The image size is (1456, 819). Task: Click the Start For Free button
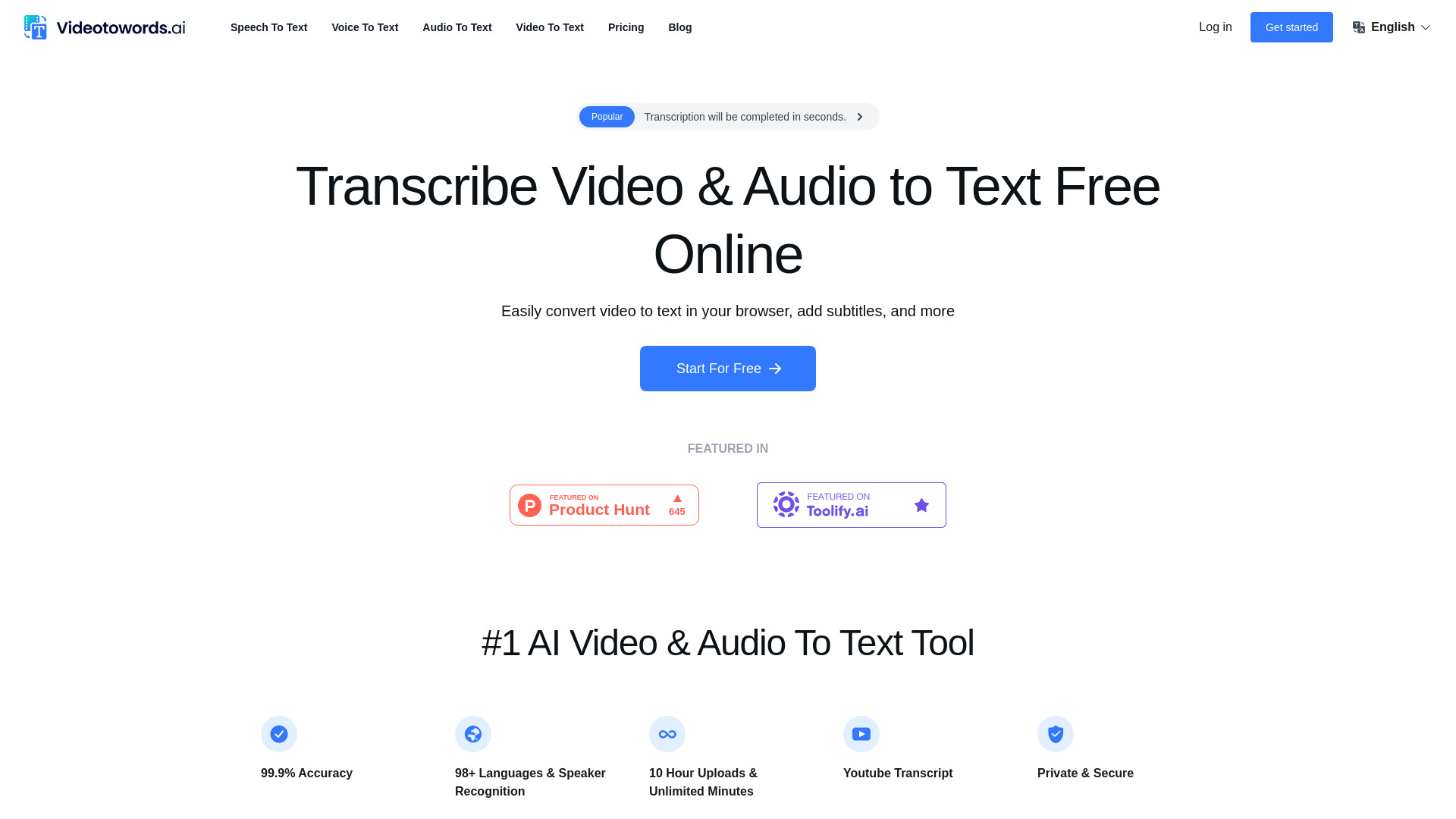click(728, 368)
